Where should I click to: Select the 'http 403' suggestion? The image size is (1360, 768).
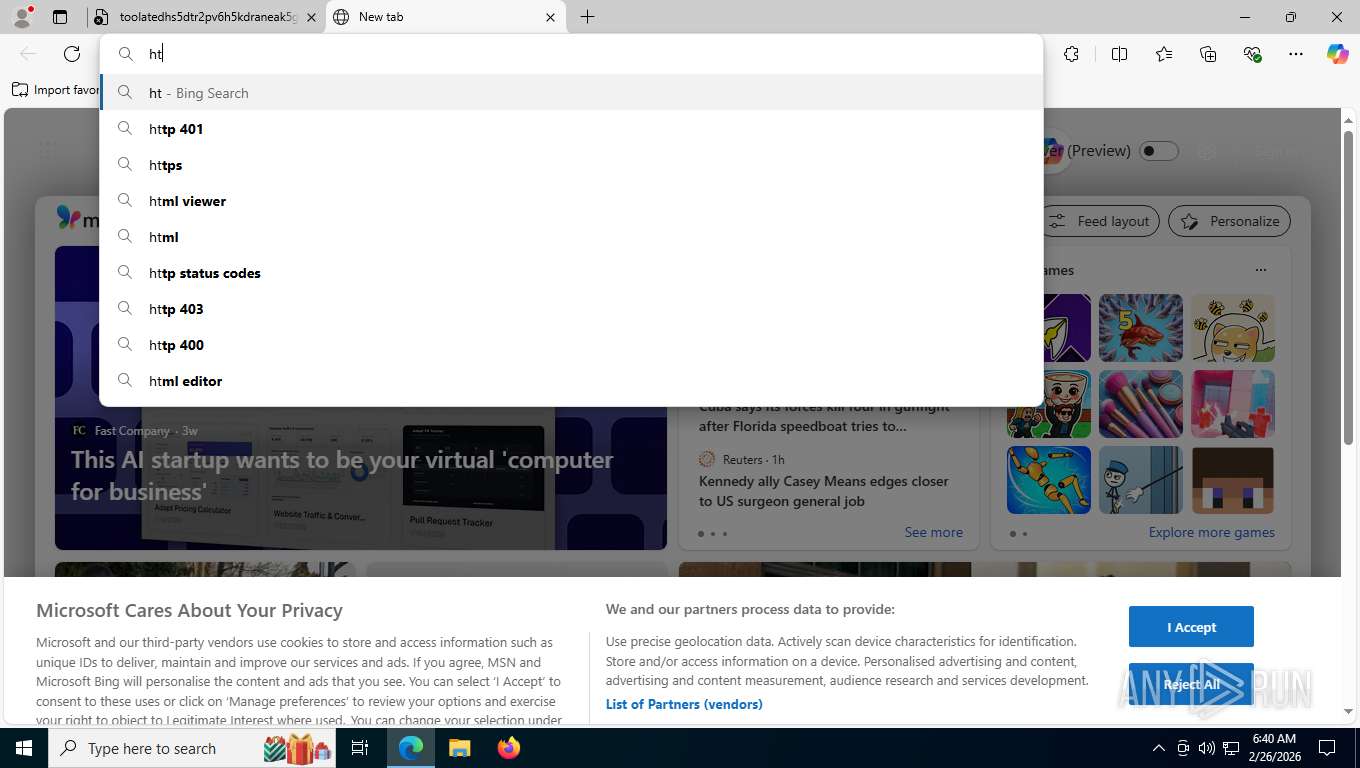click(571, 309)
